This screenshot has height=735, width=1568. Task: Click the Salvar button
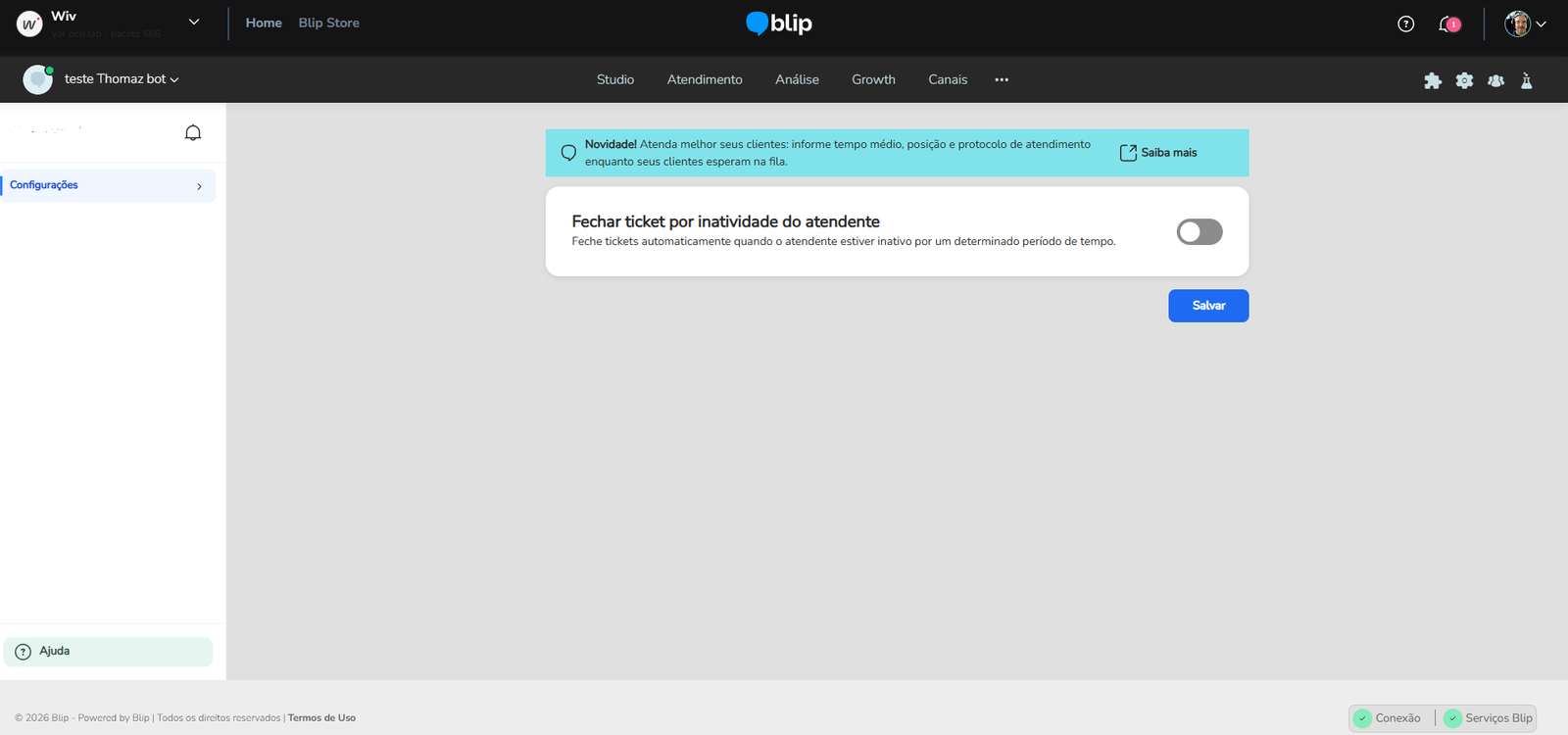click(x=1208, y=306)
